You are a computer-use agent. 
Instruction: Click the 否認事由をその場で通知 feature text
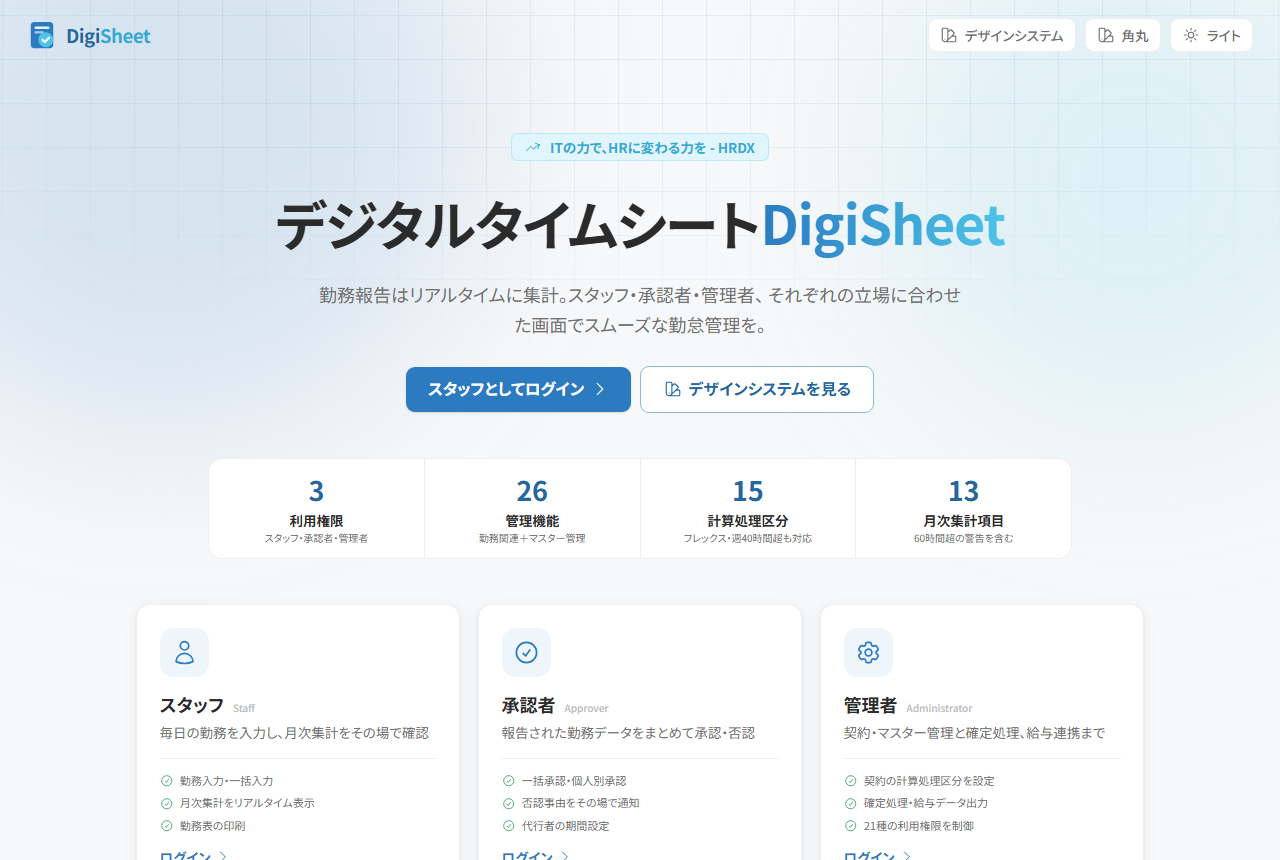click(580, 803)
